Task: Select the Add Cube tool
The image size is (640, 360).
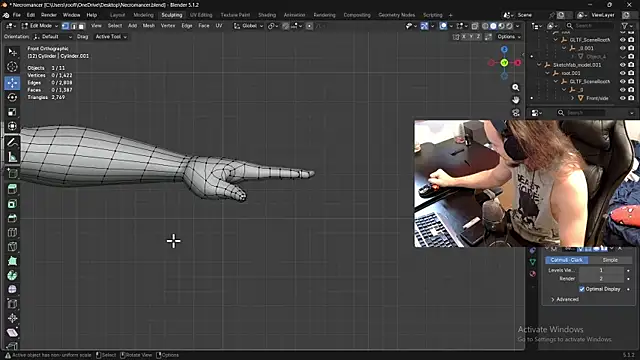Action: pyautogui.click(x=12, y=173)
